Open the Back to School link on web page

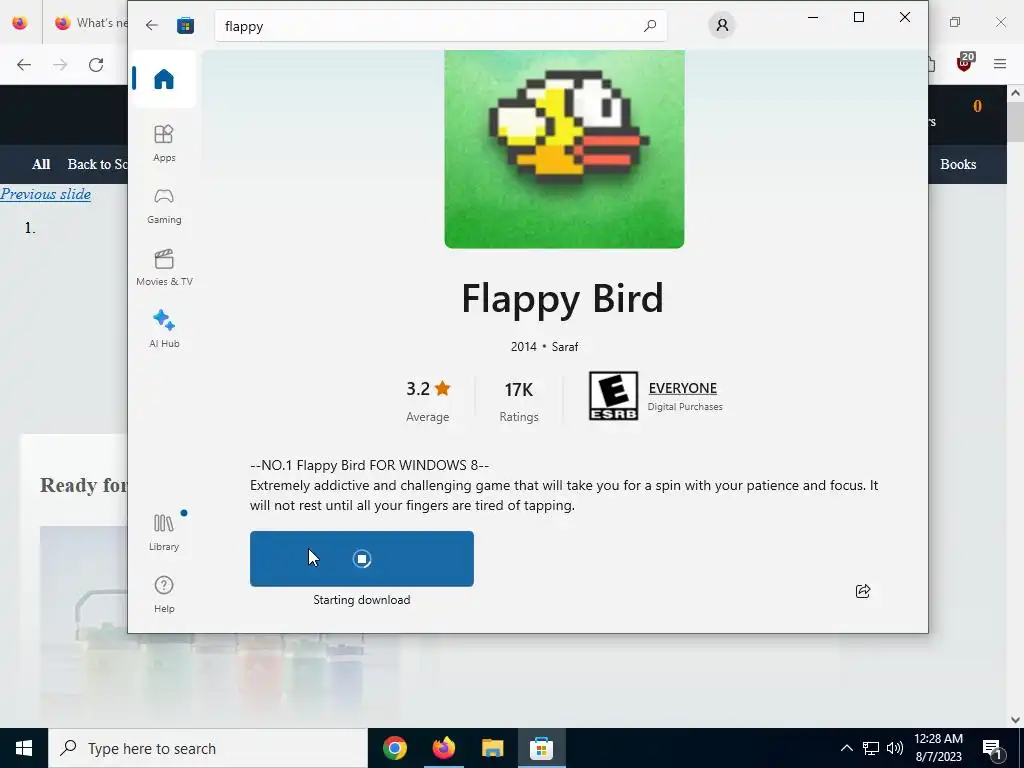click(97, 165)
